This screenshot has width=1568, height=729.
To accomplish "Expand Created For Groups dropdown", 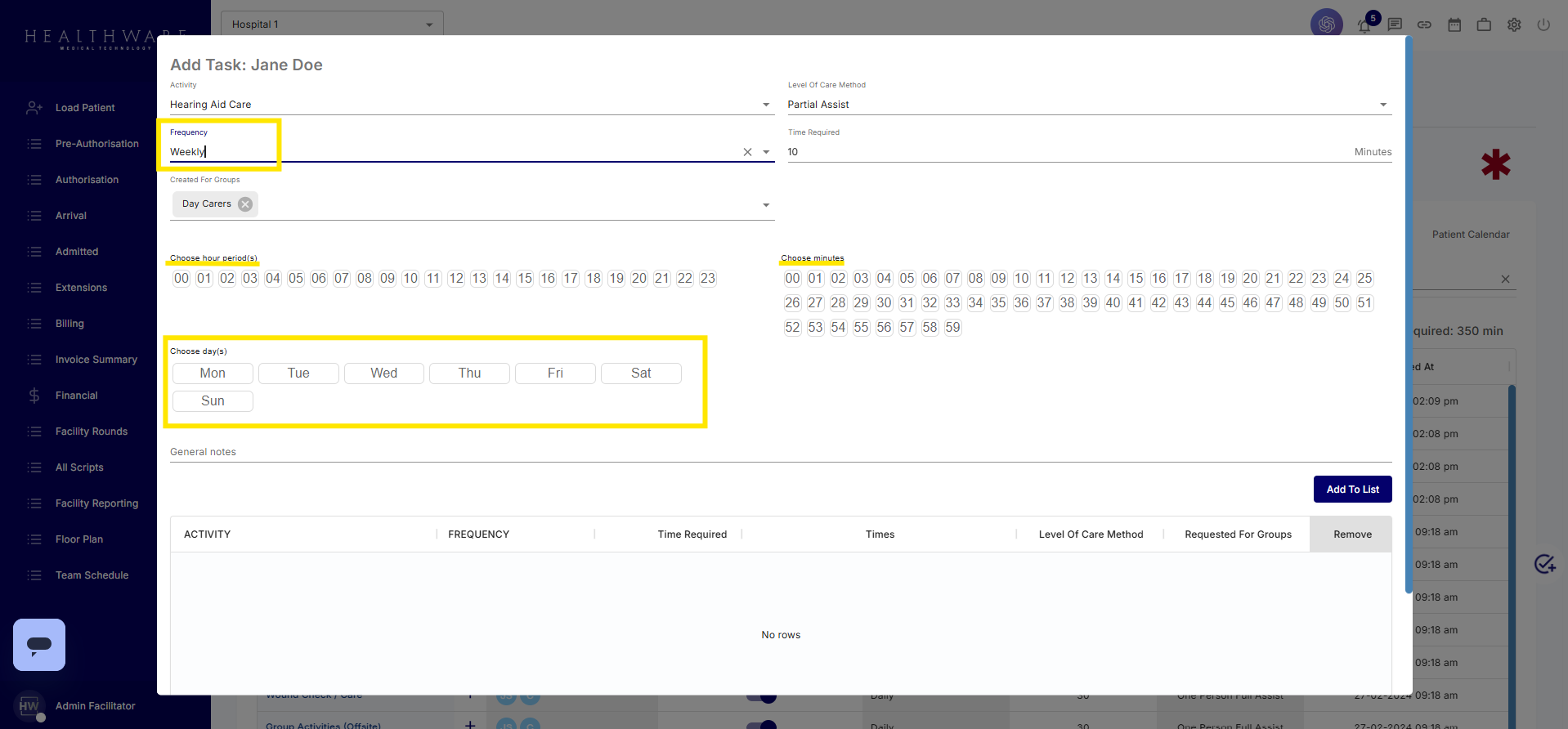I will (766, 205).
